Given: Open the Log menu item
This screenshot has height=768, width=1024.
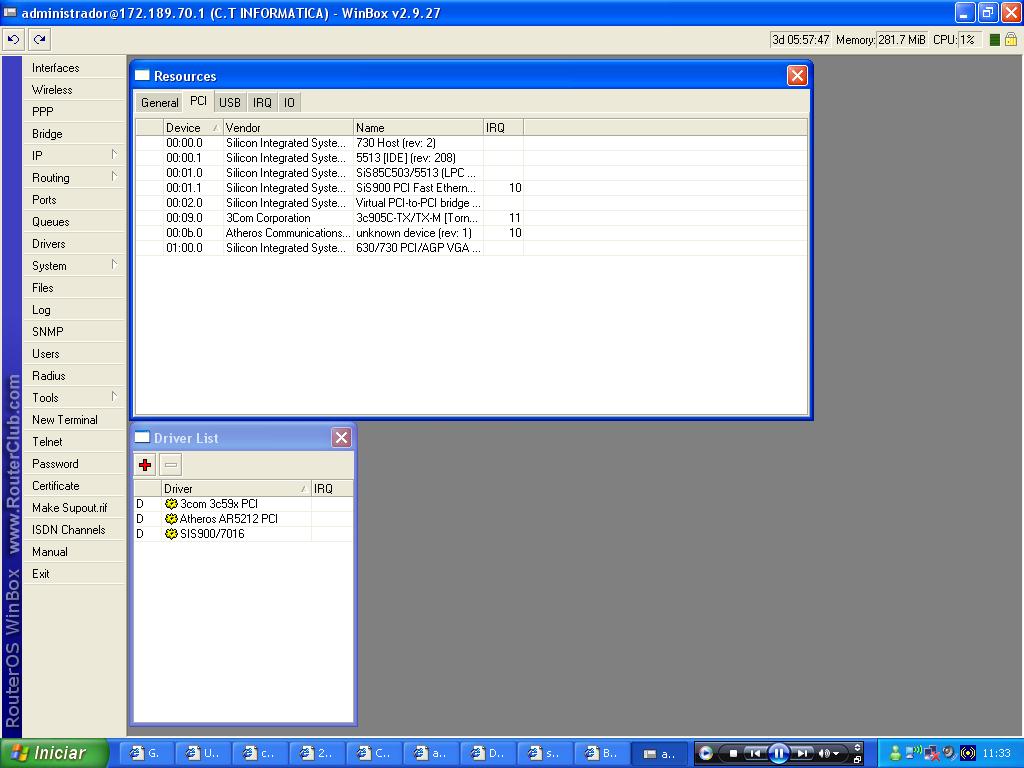Looking at the screenshot, I should coord(74,310).
